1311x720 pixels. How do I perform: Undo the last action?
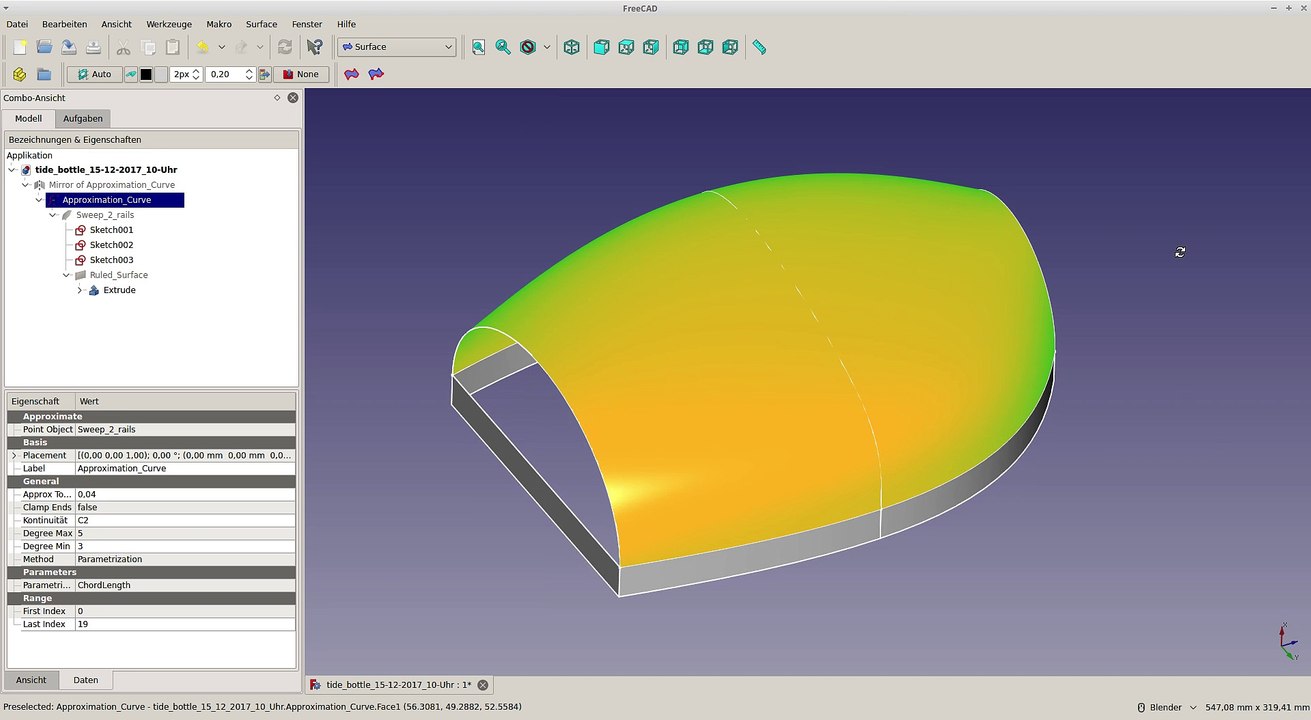(x=203, y=47)
